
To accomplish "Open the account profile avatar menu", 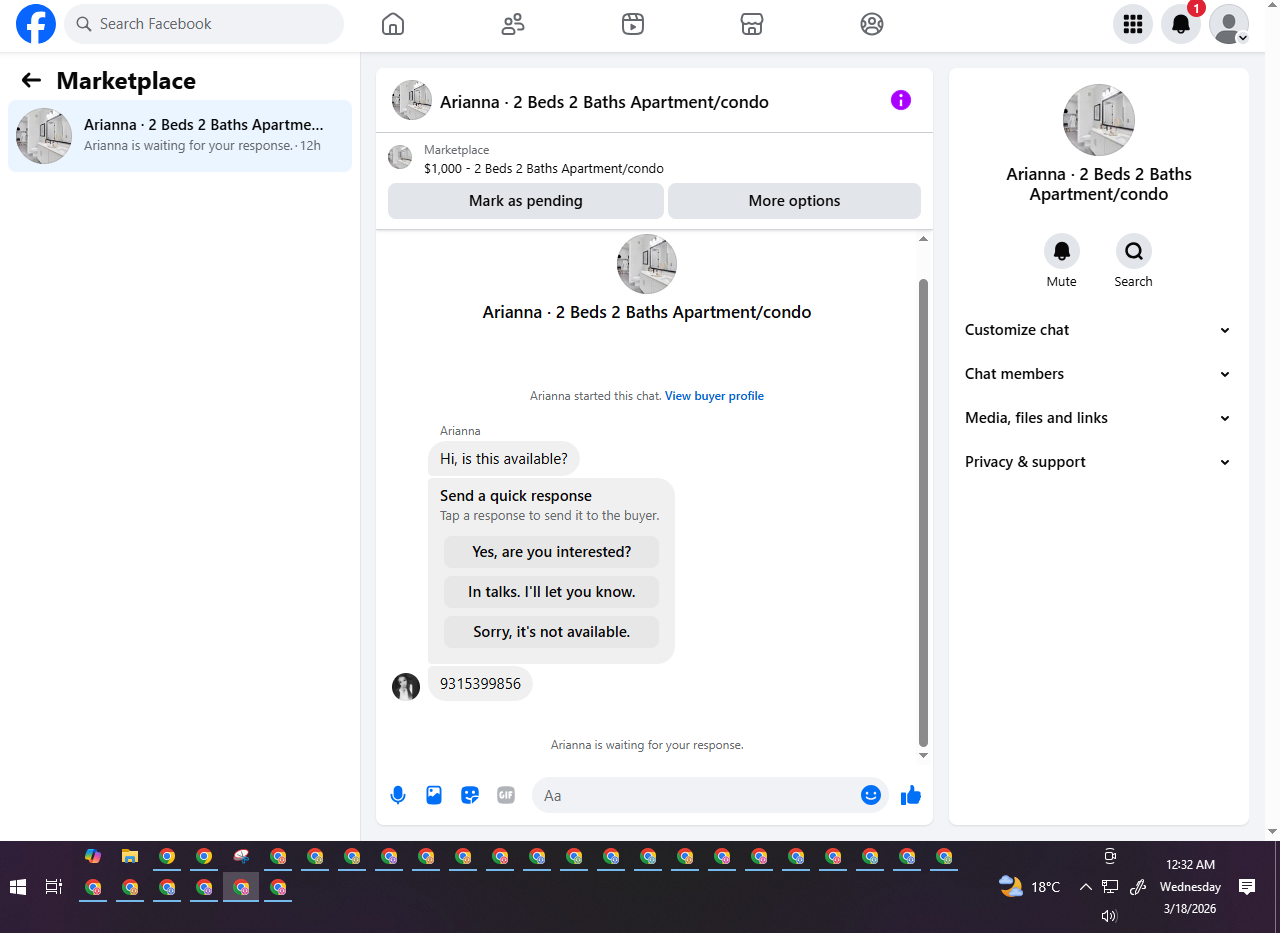I will 1229,24.
